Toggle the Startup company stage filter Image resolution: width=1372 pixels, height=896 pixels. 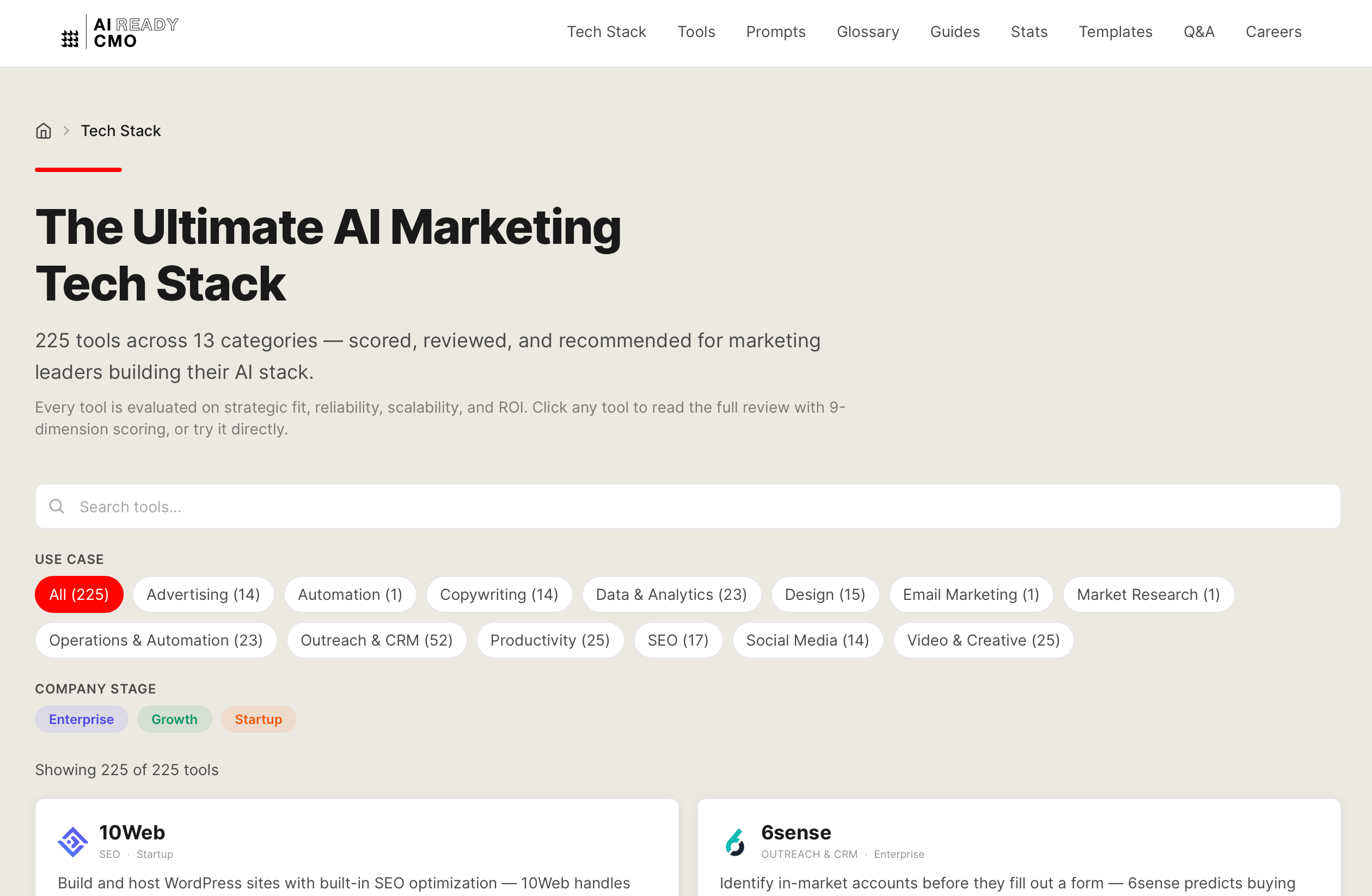click(258, 719)
